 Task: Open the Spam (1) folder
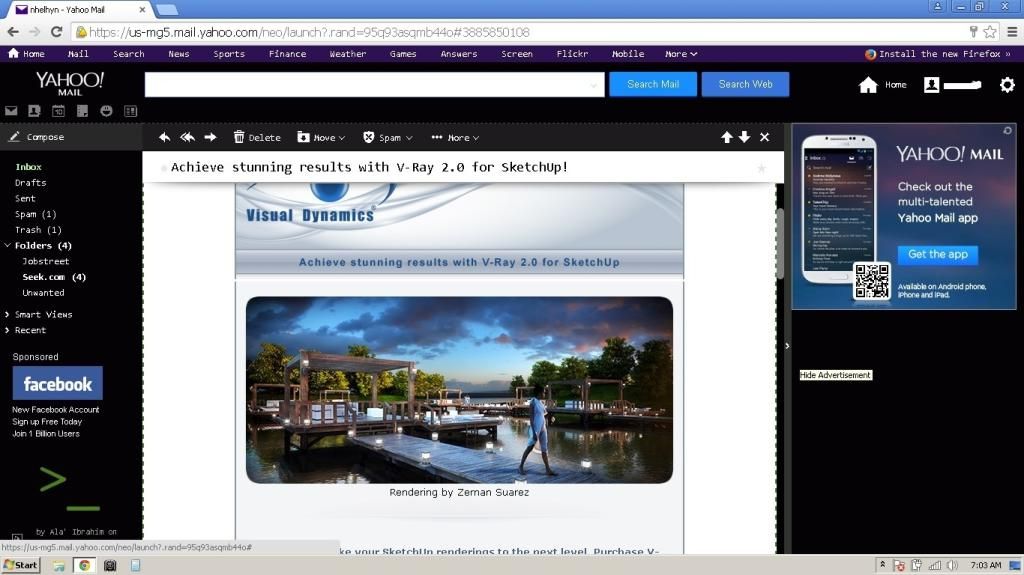point(35,214)
